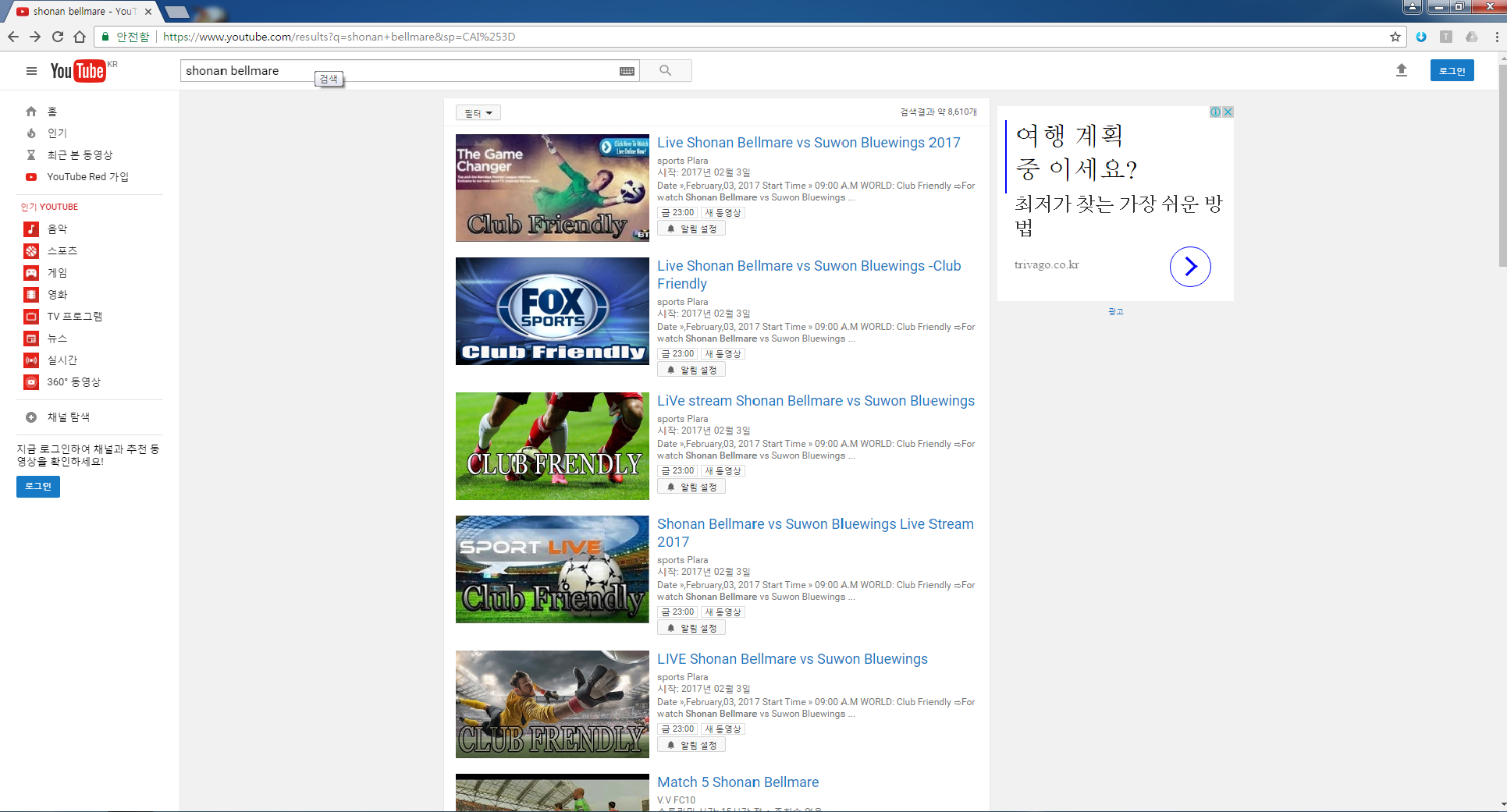Set reminder 알림 설정 for Live Stream 2017 result
Screen dimensions: 1507x812
(691, 628)
